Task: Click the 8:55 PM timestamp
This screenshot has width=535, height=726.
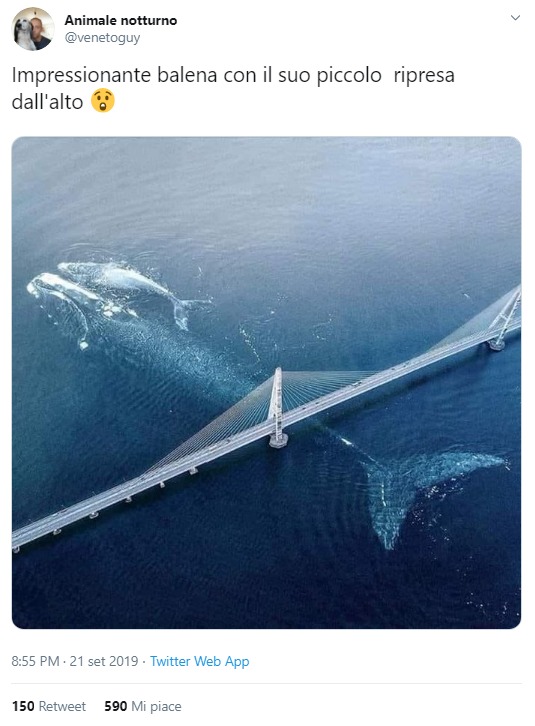Action: click(35, 661)
